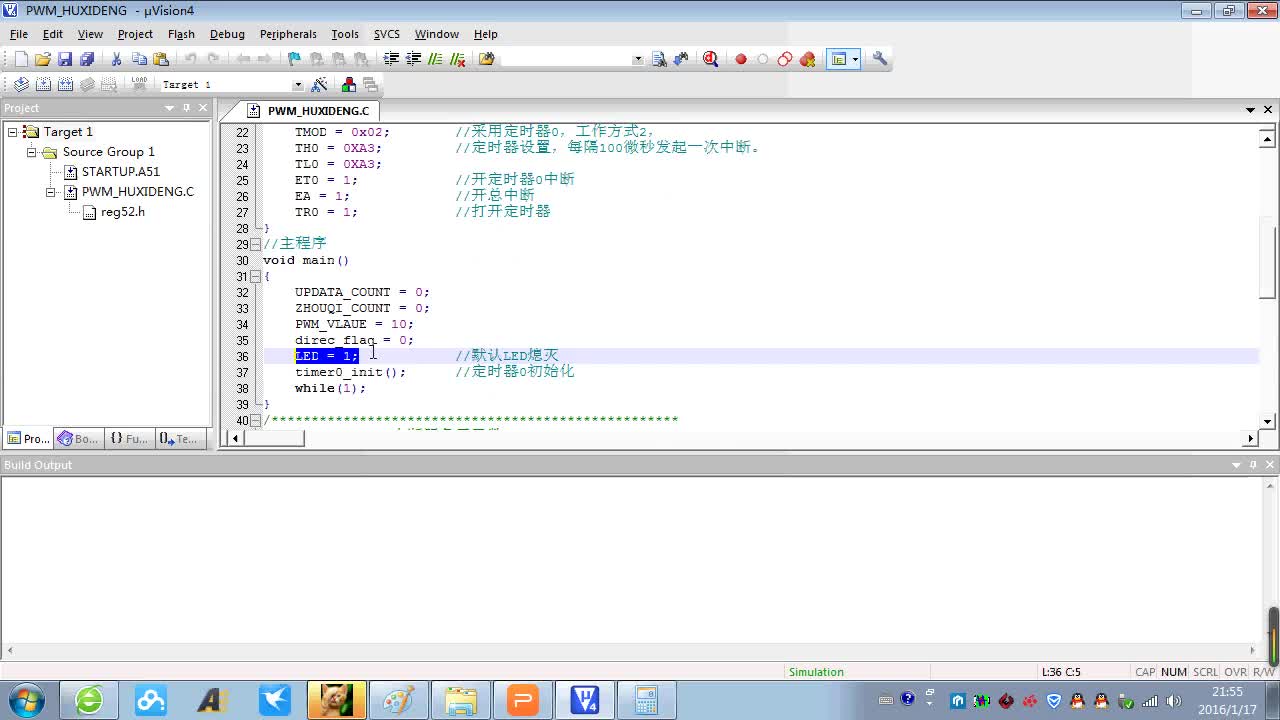This screenshot has height=720, width=1280.
Task: Close the Build Output panel
Action: click(x=1270, y=465)
